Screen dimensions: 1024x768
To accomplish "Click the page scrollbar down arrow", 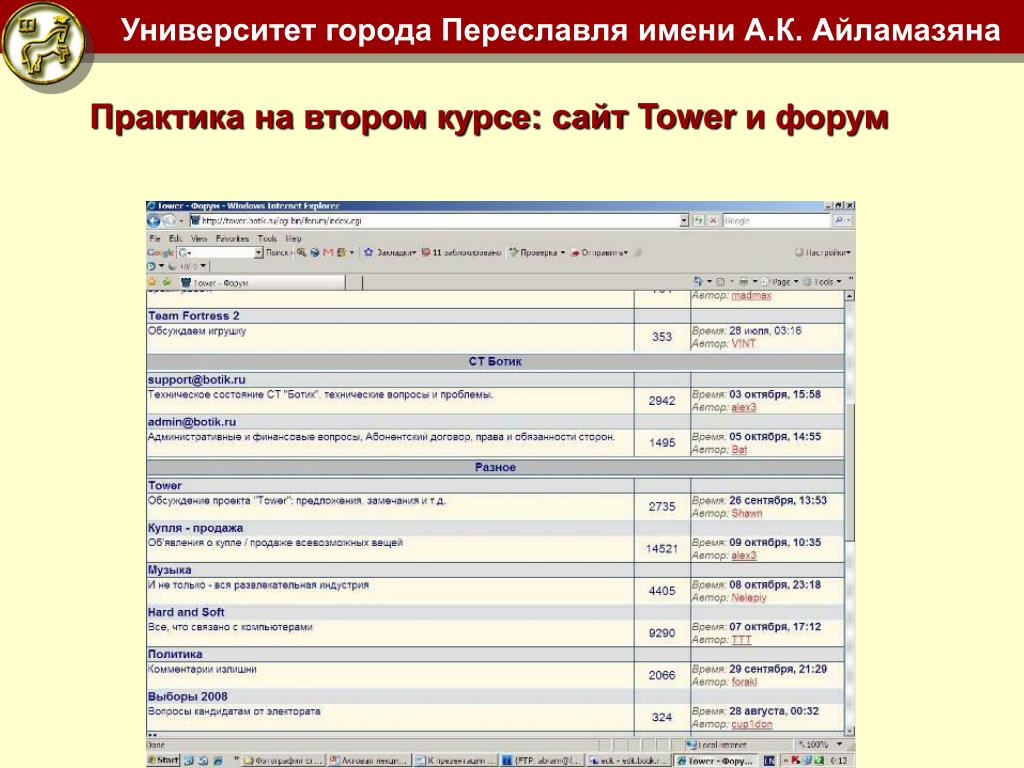I will point(850,731).
